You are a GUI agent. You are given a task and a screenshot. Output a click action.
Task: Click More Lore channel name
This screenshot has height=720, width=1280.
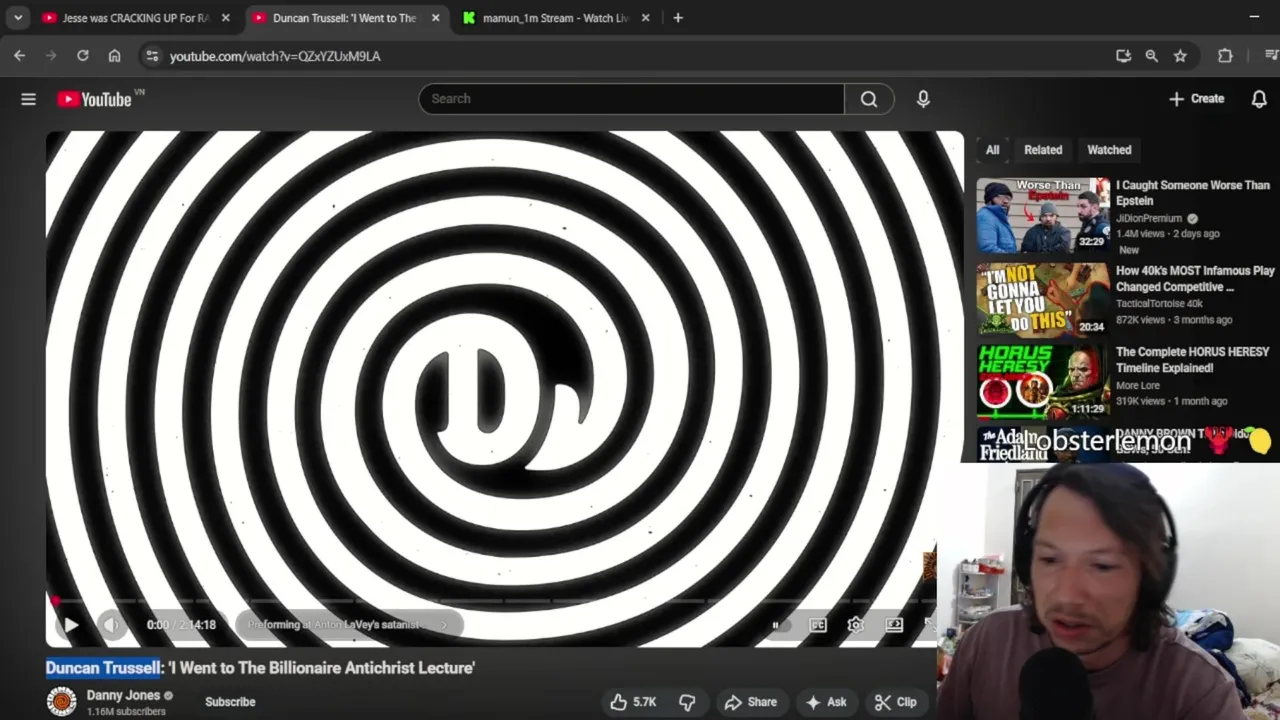point(1138,385)
